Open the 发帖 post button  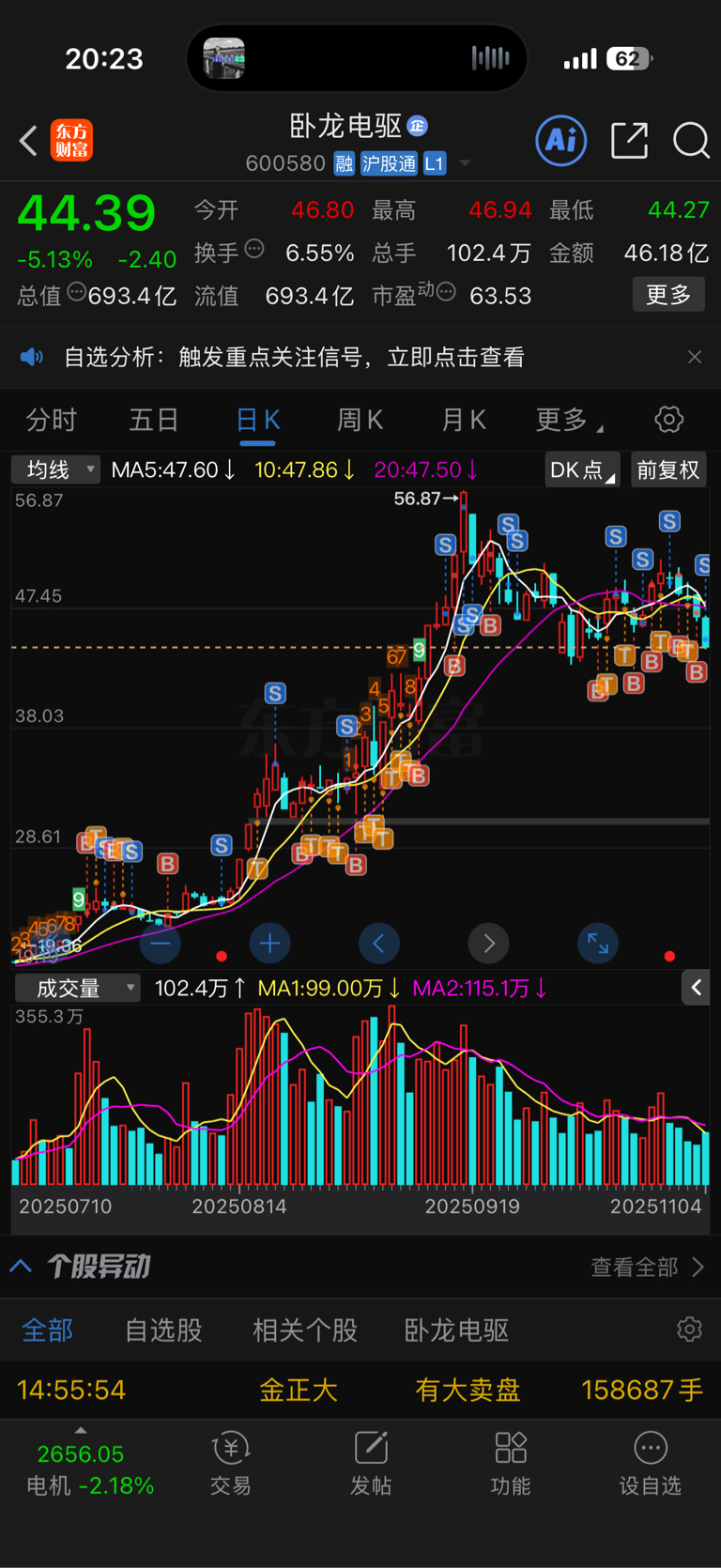(x=371, y=1465)
